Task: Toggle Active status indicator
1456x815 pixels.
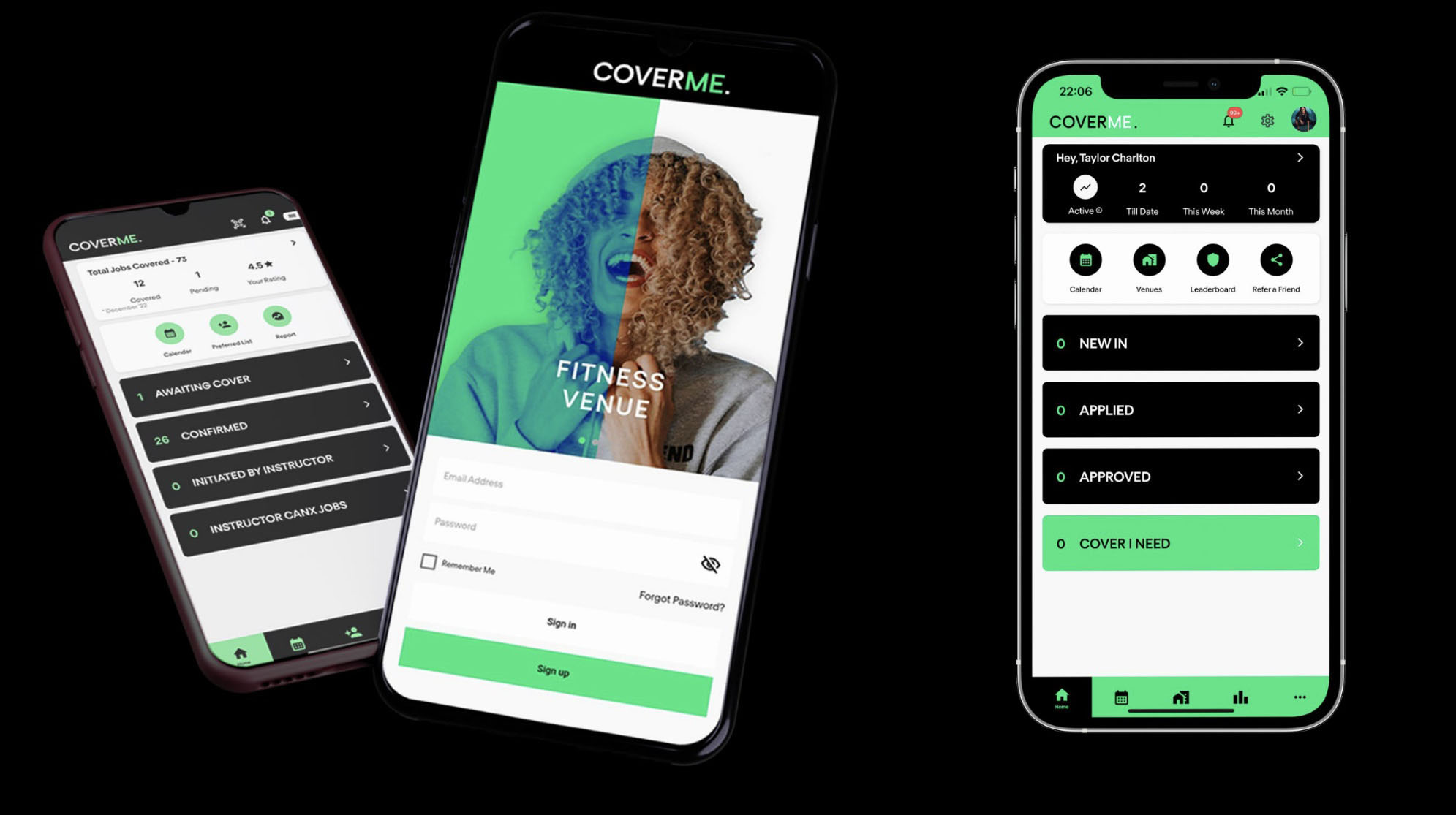Action: pos(1085,189)
